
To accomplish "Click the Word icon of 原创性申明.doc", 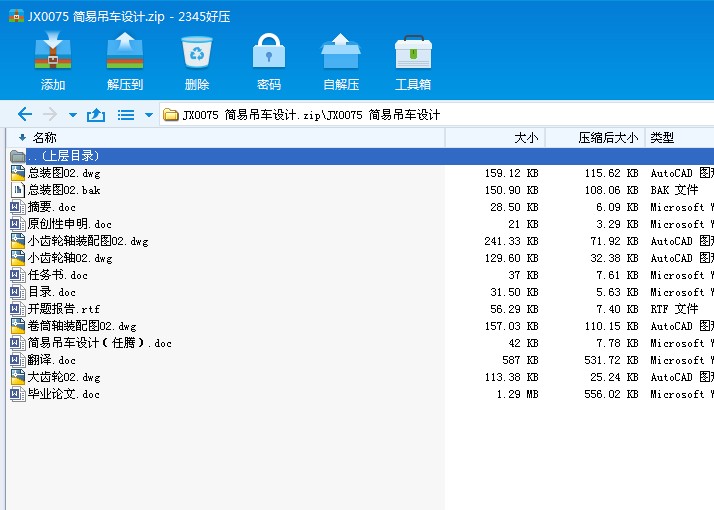I will 17,224.
